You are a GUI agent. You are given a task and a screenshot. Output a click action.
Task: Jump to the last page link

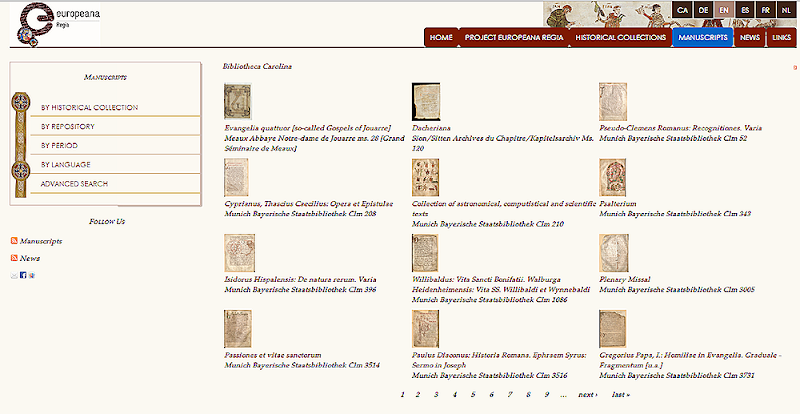(x=620, y=395)
